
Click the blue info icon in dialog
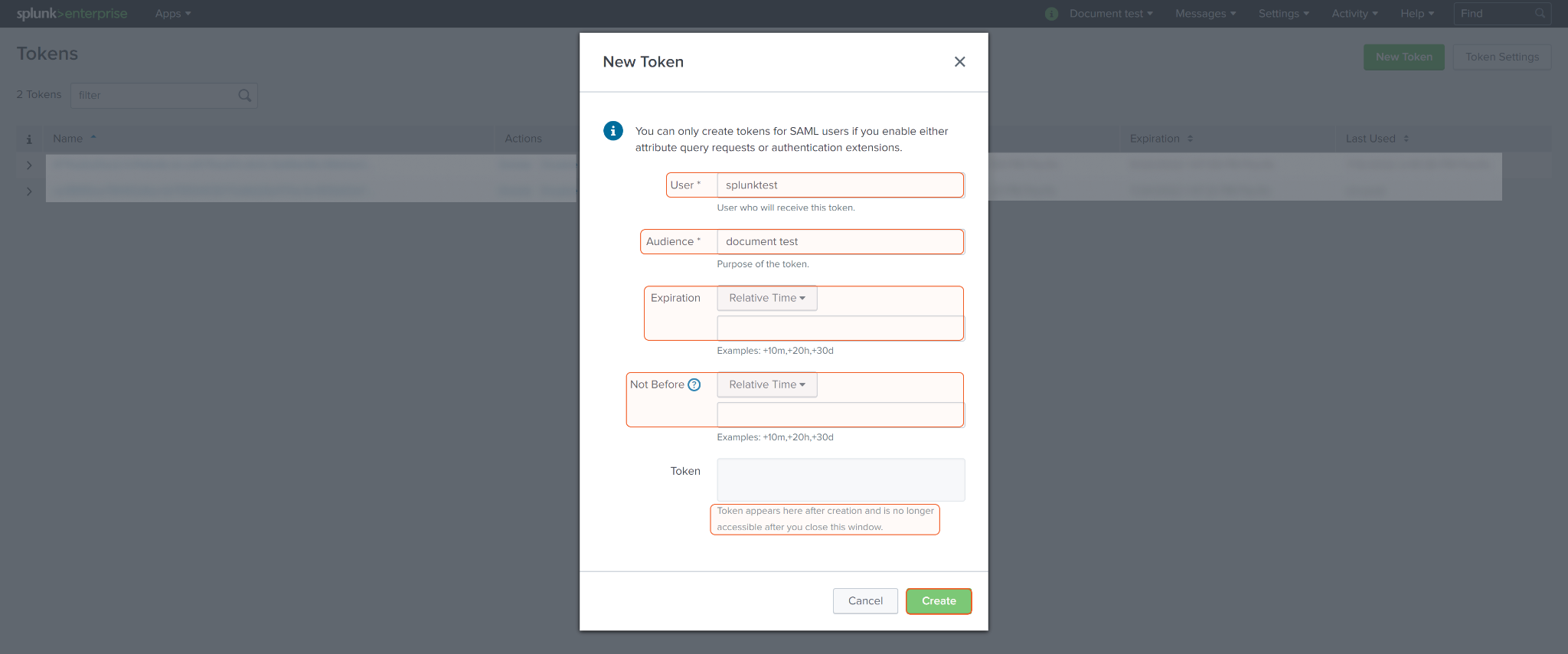point(613,131)
